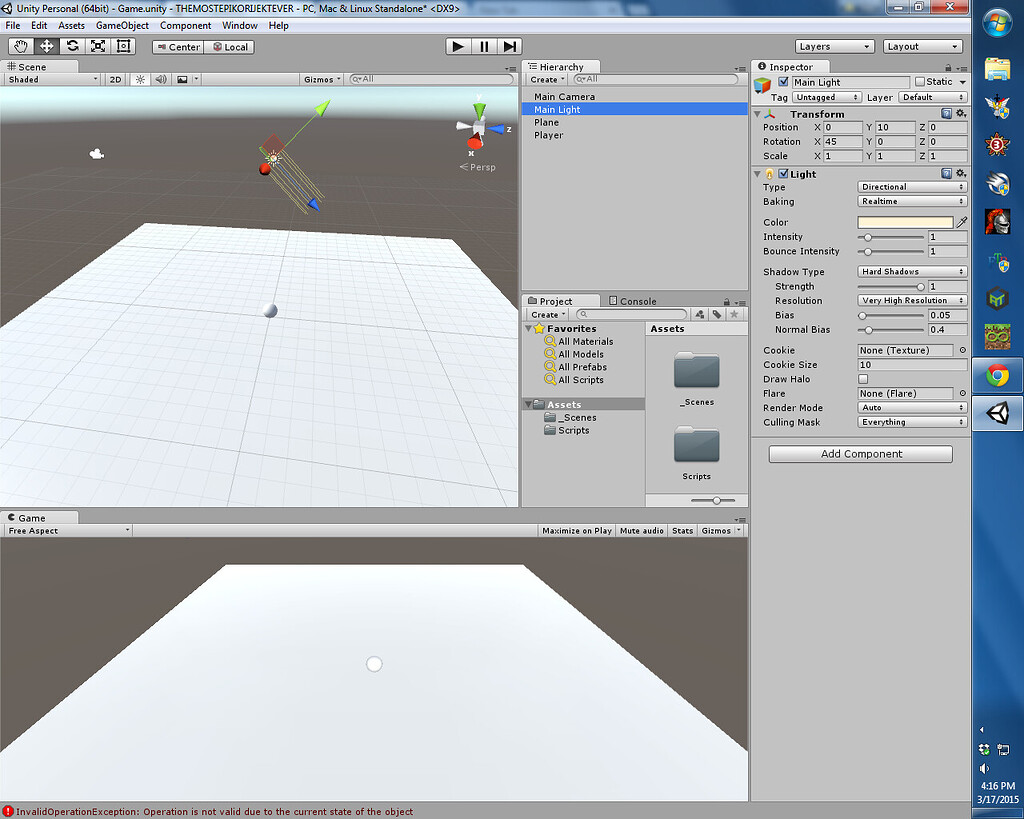Select the Rotate tool
The width and height of the screenshot is (1024, 819).
70,46
